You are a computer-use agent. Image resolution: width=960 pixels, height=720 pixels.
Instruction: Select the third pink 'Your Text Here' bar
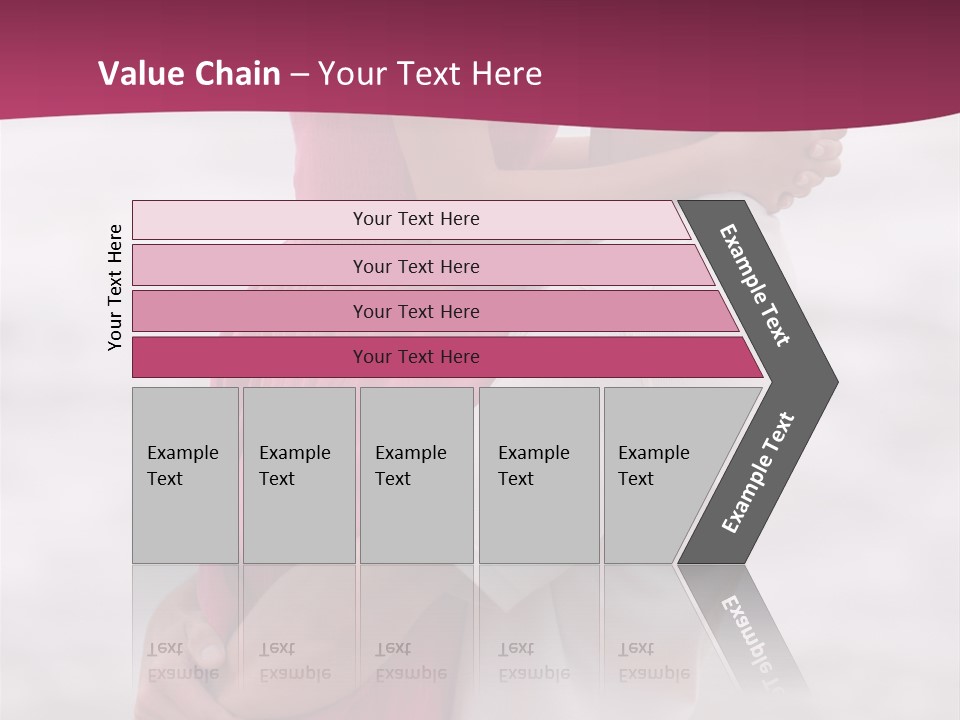(x=415, y=311)
